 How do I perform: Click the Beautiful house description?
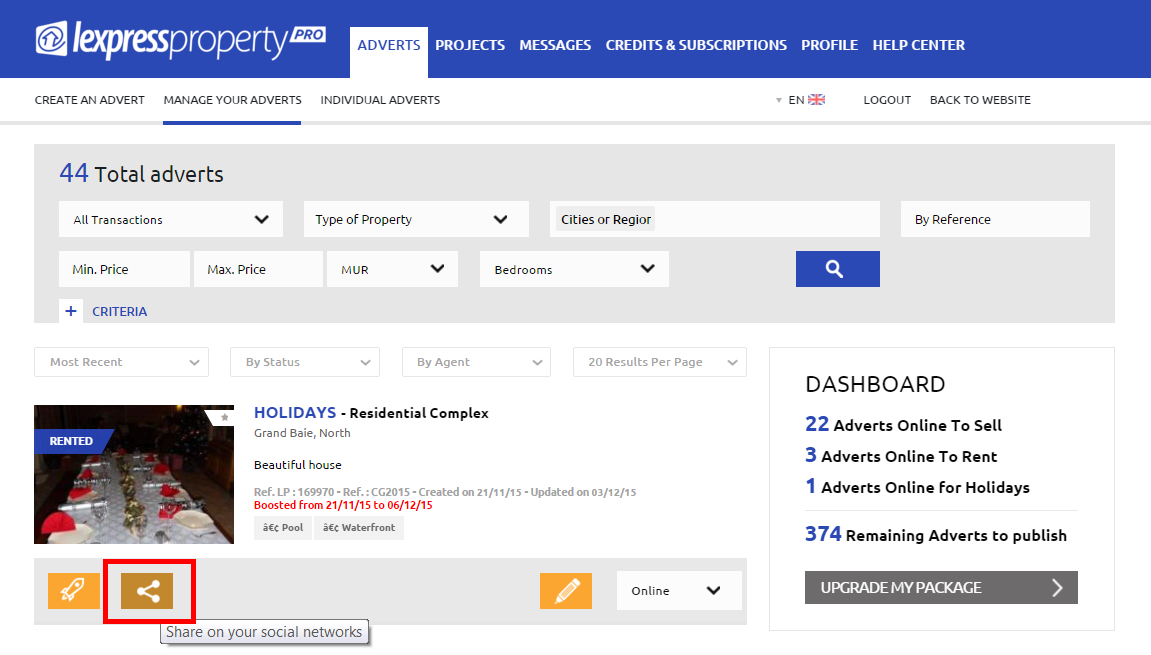point(298,465)
